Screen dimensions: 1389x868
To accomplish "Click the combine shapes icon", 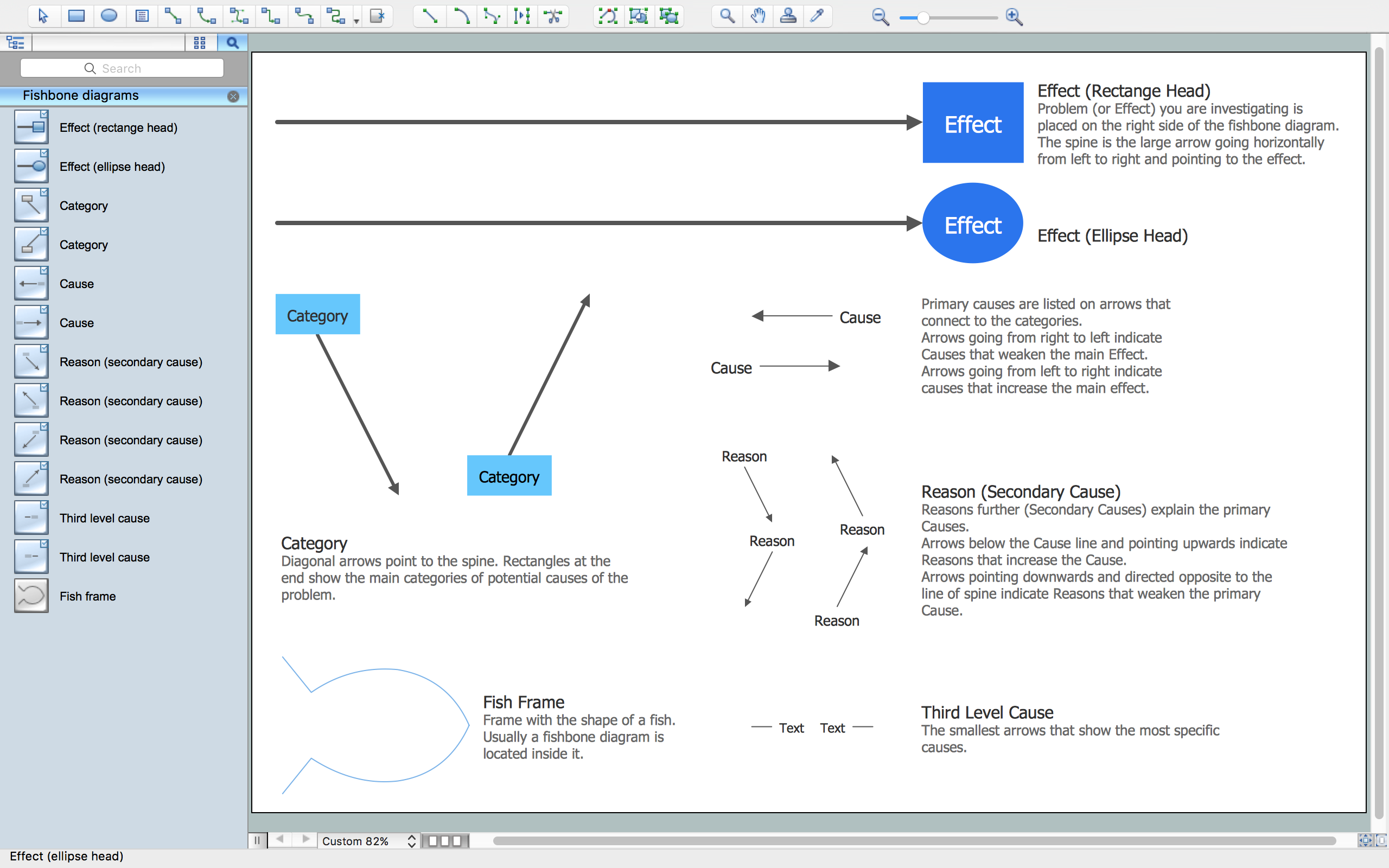I will (x=668, y=16).
